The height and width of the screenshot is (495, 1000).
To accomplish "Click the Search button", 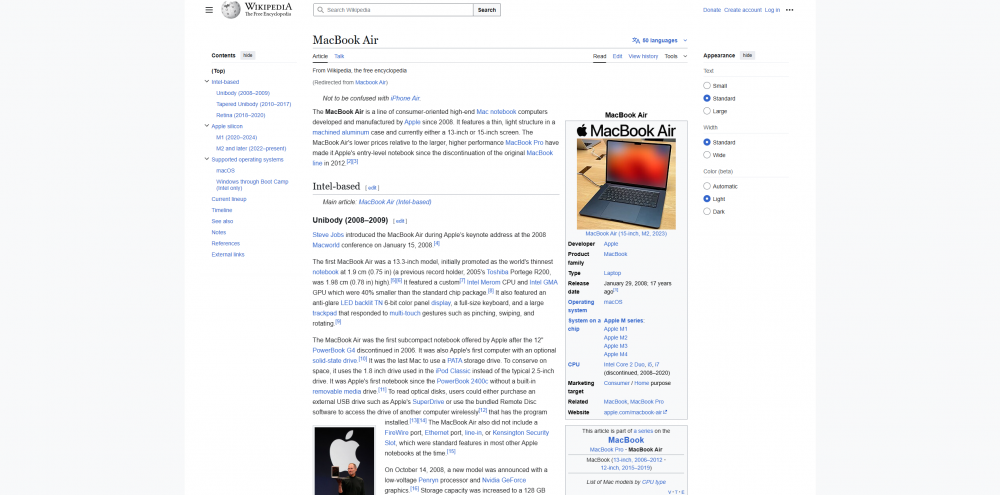I will [x=487, y=10].
